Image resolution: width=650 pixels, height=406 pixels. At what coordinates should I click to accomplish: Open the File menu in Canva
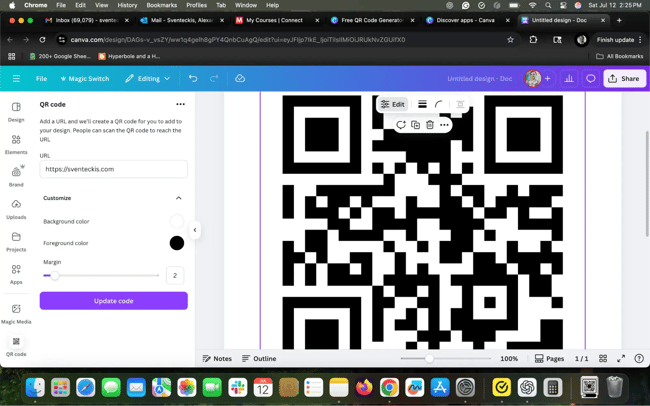pyautogui.click(x=41, y=78)
